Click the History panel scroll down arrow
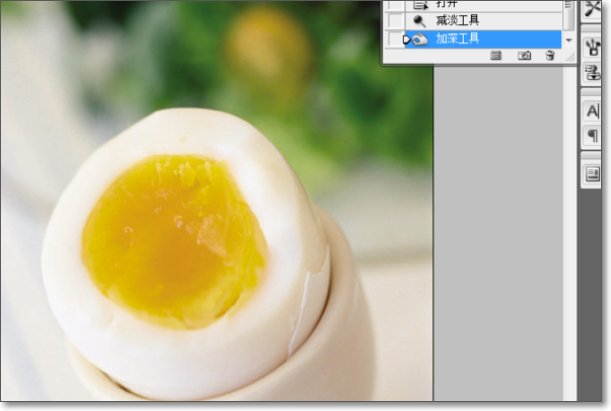 (x=569, y=40)
